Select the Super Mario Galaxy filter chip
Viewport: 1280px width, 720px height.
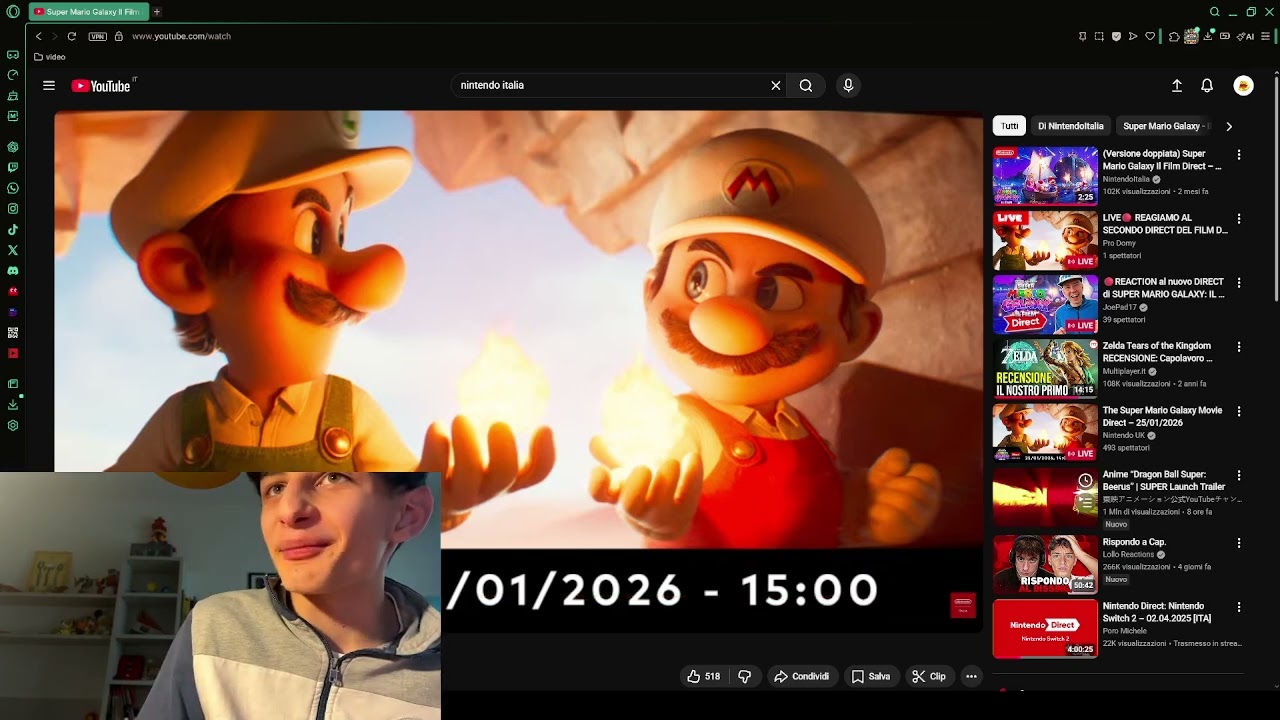coord(1164,126)
